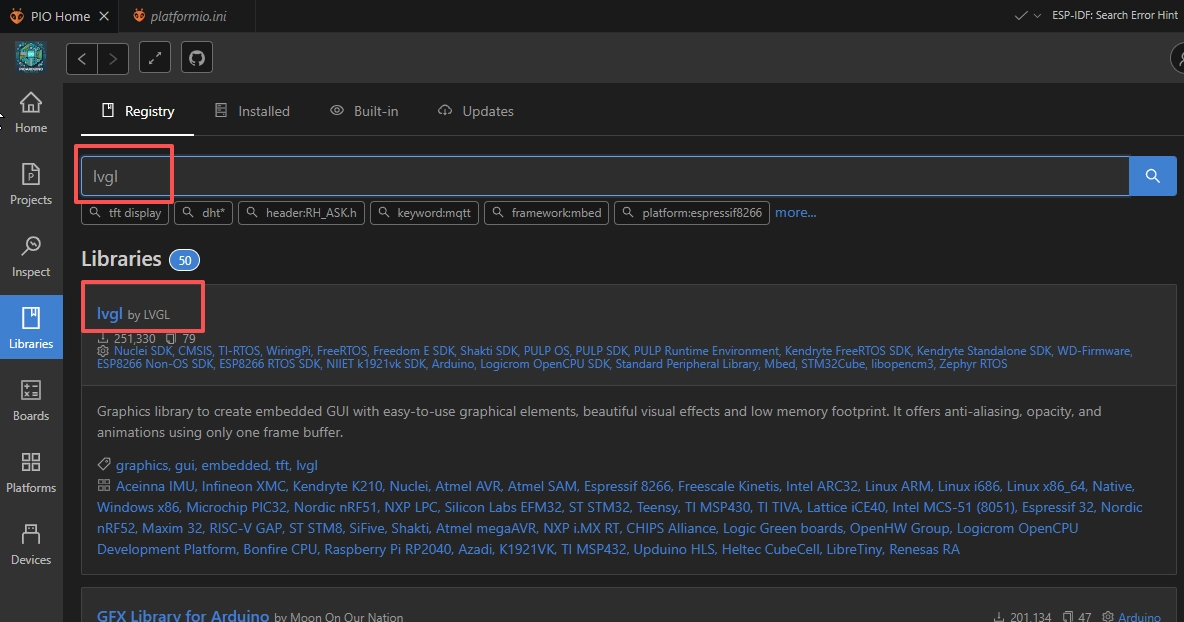Click the 'tft' keyword tag
Viewport: 1184px width, 622px height.
(282, 465)
